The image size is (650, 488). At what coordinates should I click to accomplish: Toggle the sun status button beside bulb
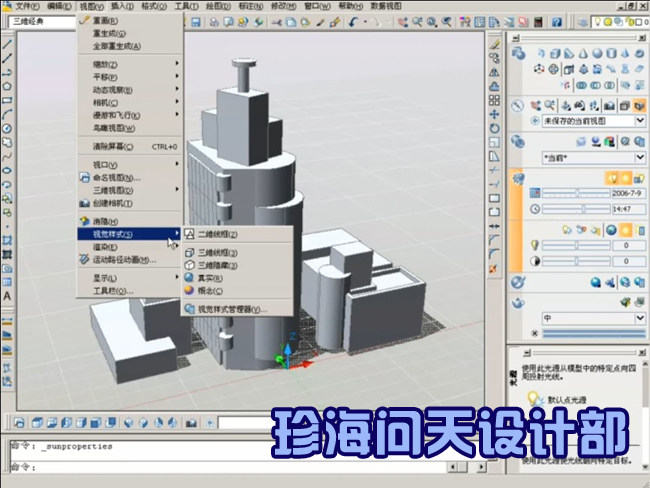point(626,179)
